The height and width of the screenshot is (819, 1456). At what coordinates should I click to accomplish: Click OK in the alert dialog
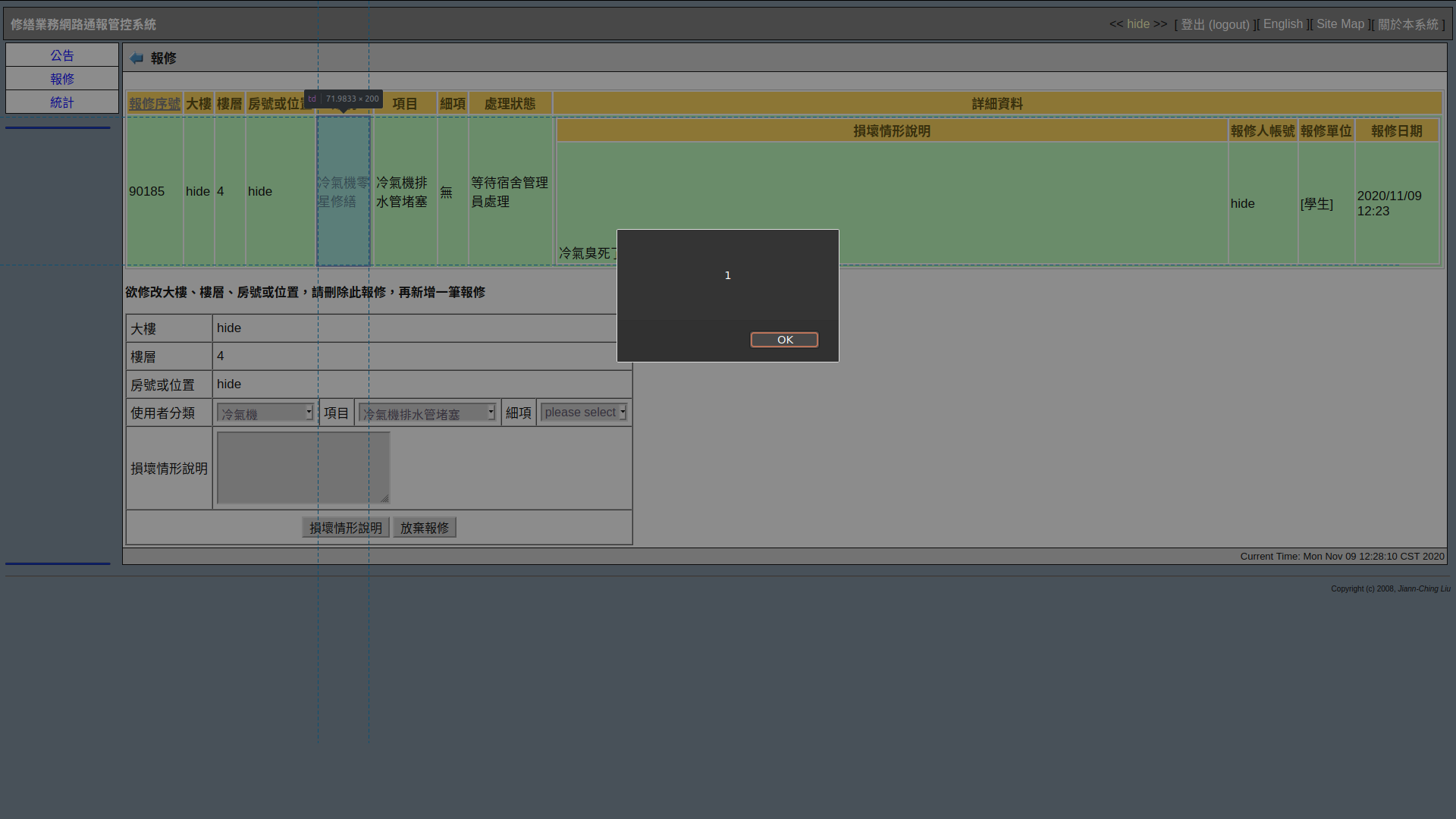pos(784,340)
